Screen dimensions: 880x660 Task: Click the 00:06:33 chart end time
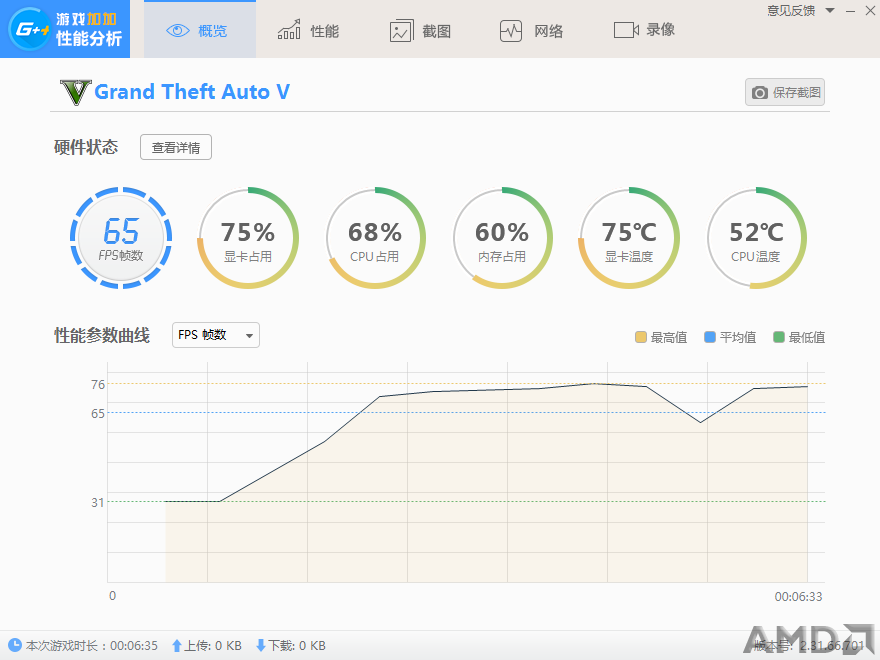pos(798,597)
